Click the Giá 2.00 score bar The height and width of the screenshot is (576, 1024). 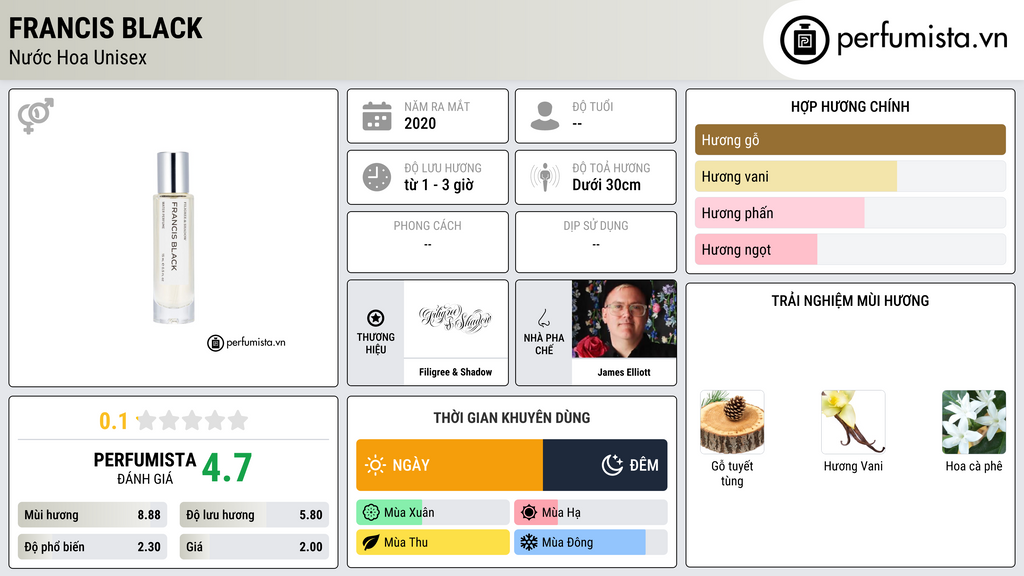(254, 547)
